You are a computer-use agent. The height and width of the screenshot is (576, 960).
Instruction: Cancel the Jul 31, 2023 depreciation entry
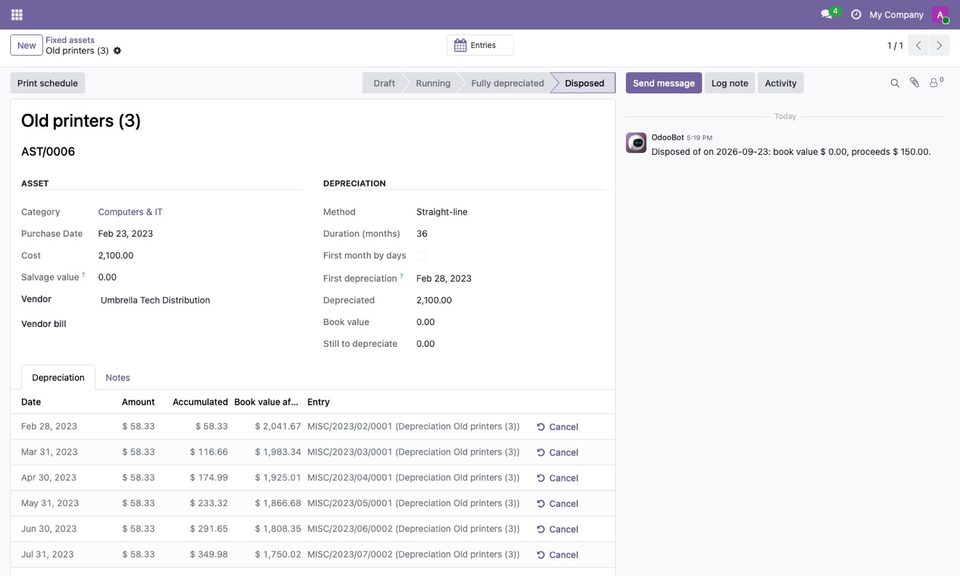click(x=558, y=555)
